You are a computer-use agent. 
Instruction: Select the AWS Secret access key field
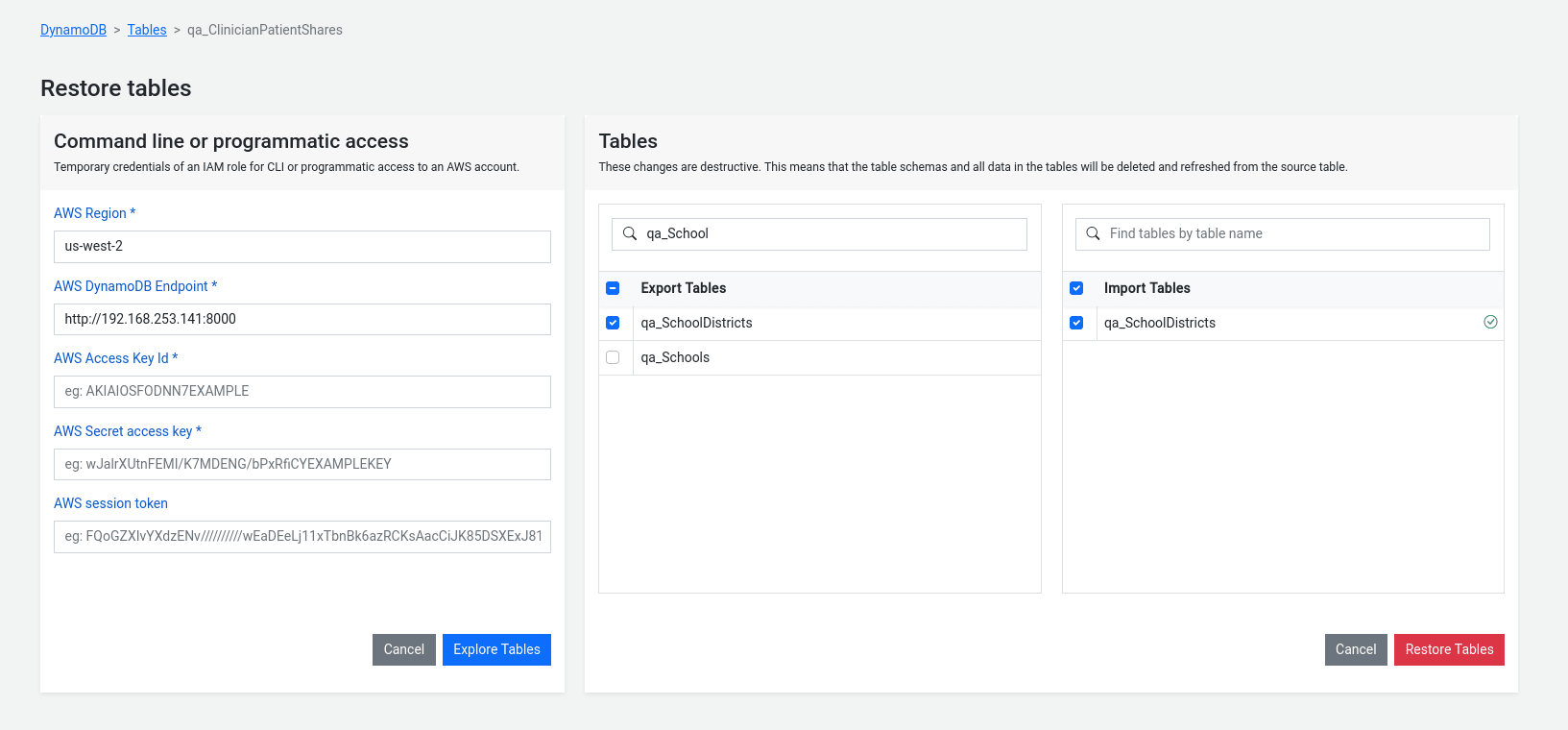pos(302,464)
